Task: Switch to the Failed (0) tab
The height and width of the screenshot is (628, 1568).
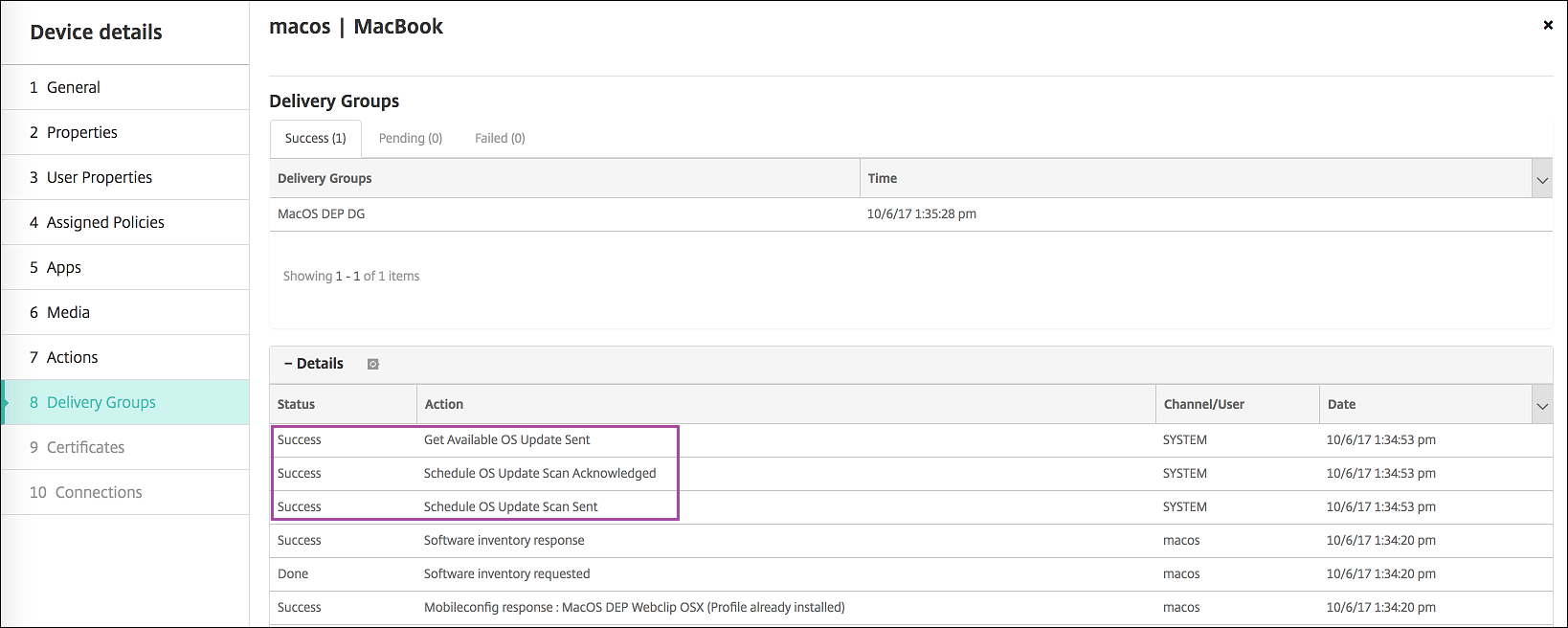Action: point(500,139)
